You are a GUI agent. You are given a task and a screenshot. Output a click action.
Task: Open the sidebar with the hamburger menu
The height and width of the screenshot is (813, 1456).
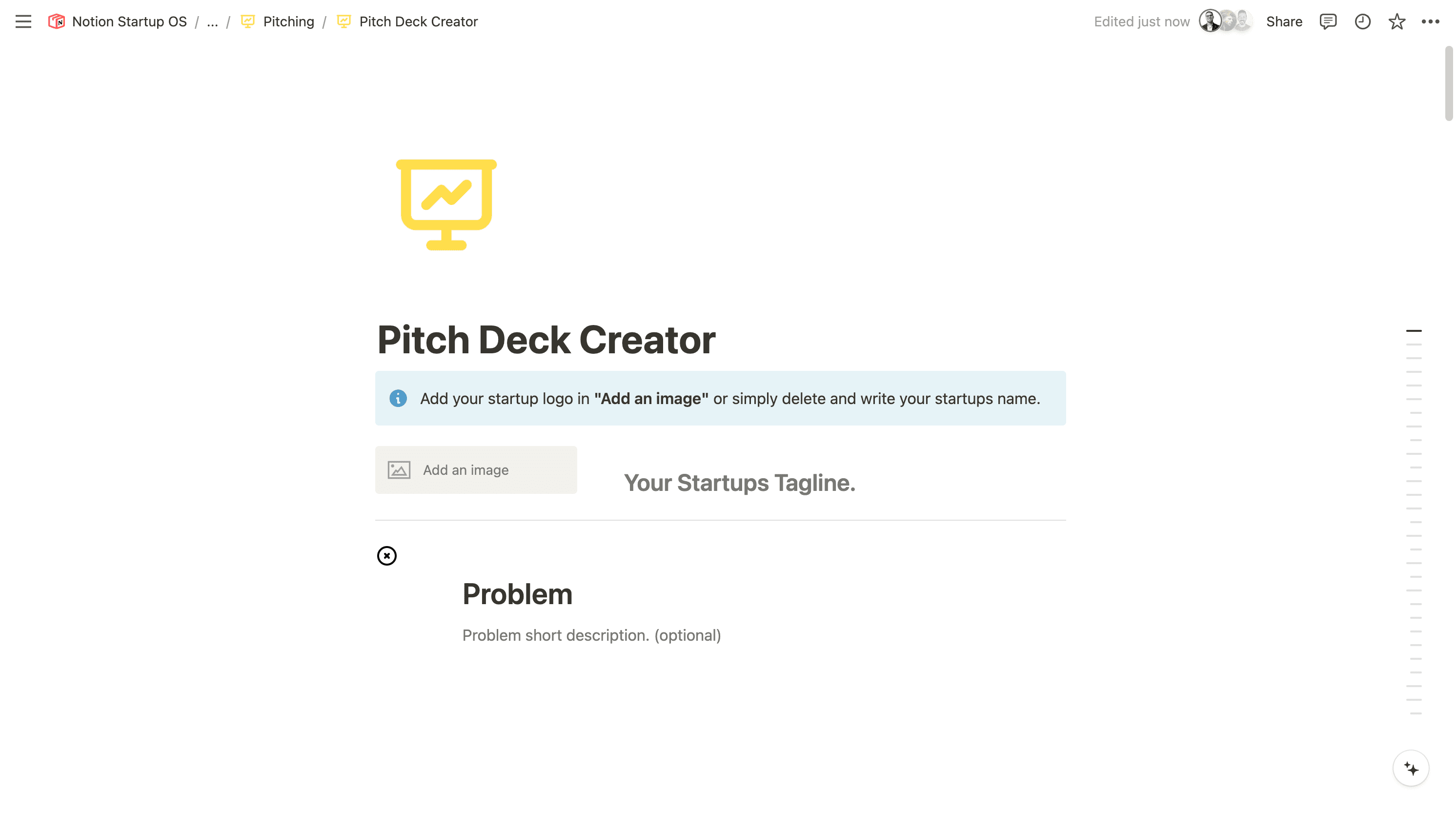(x=23, y=21)
